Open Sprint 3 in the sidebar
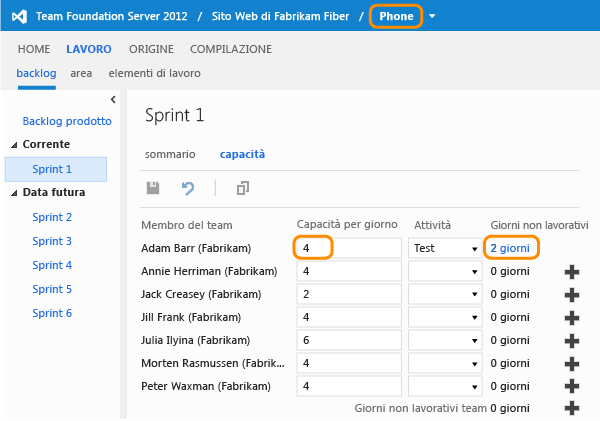 [x=52, y=241]
